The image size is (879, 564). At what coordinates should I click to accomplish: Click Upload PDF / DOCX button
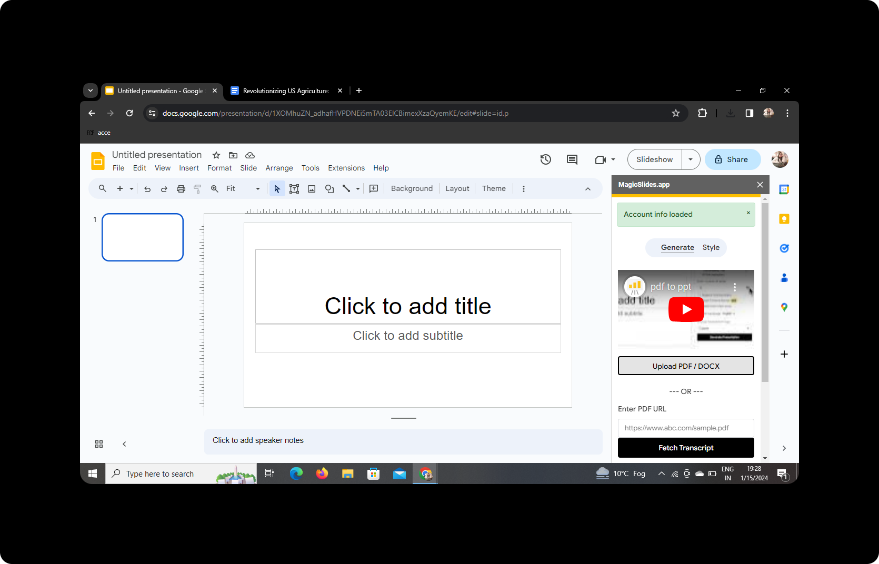click(x=686, y=366)
